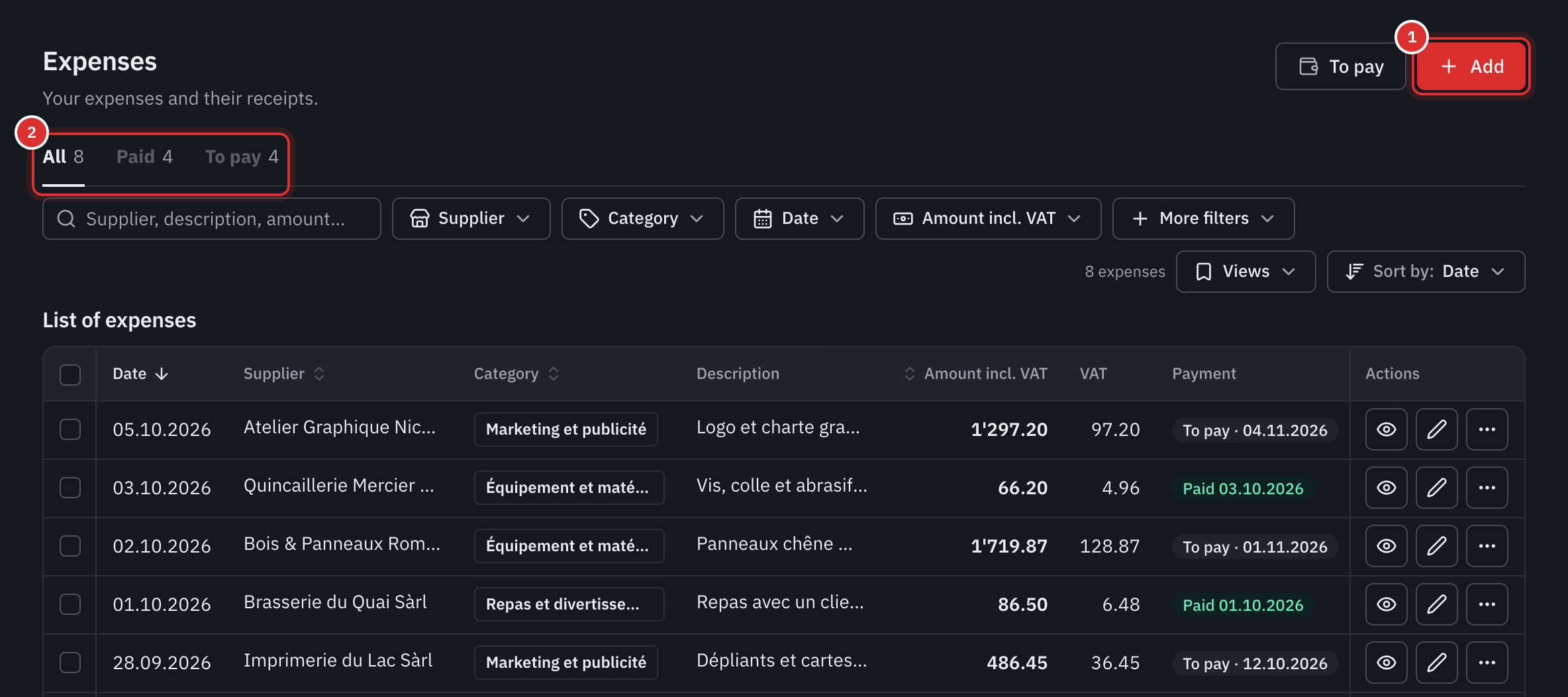The width and height of the screenshot is (1568, 697).
Task: Open more actions for Quincaillerie Mercier row
Action: click(x=1487, y=488)
